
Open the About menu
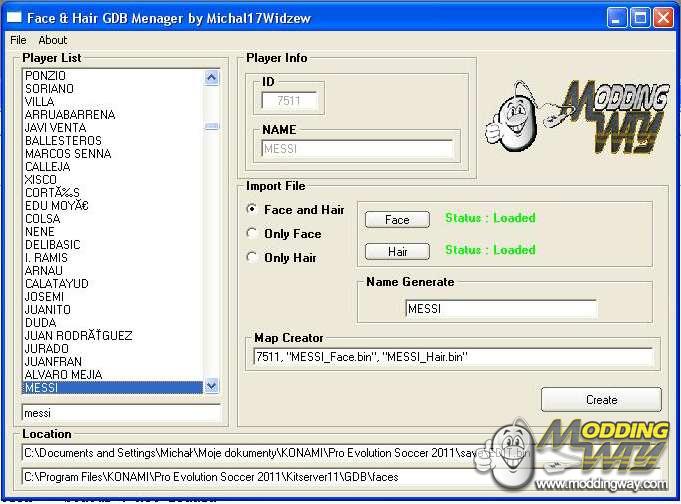(x=52, y=40)
